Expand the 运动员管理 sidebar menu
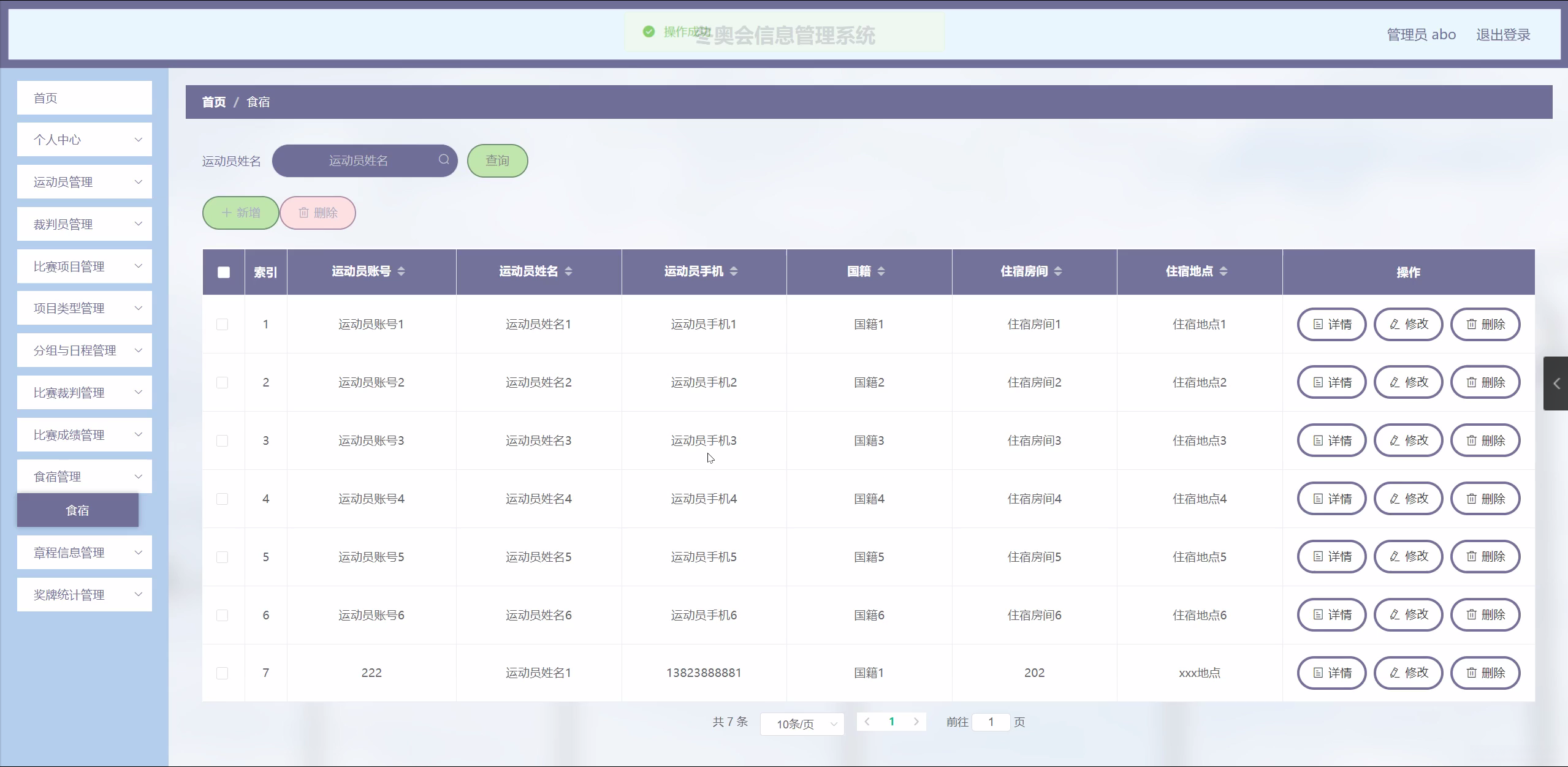Screen dimensions: 1568x767 [x=85, y=182]
